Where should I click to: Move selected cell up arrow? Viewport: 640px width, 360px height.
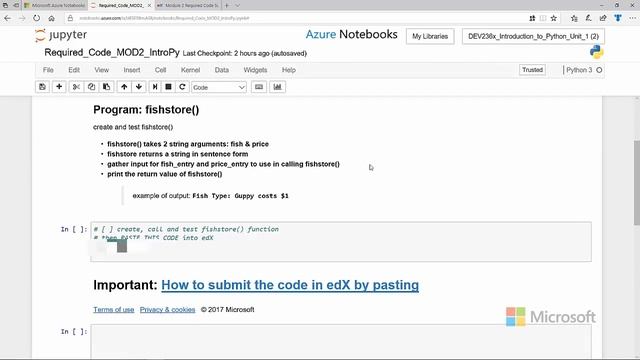point(124,87)
